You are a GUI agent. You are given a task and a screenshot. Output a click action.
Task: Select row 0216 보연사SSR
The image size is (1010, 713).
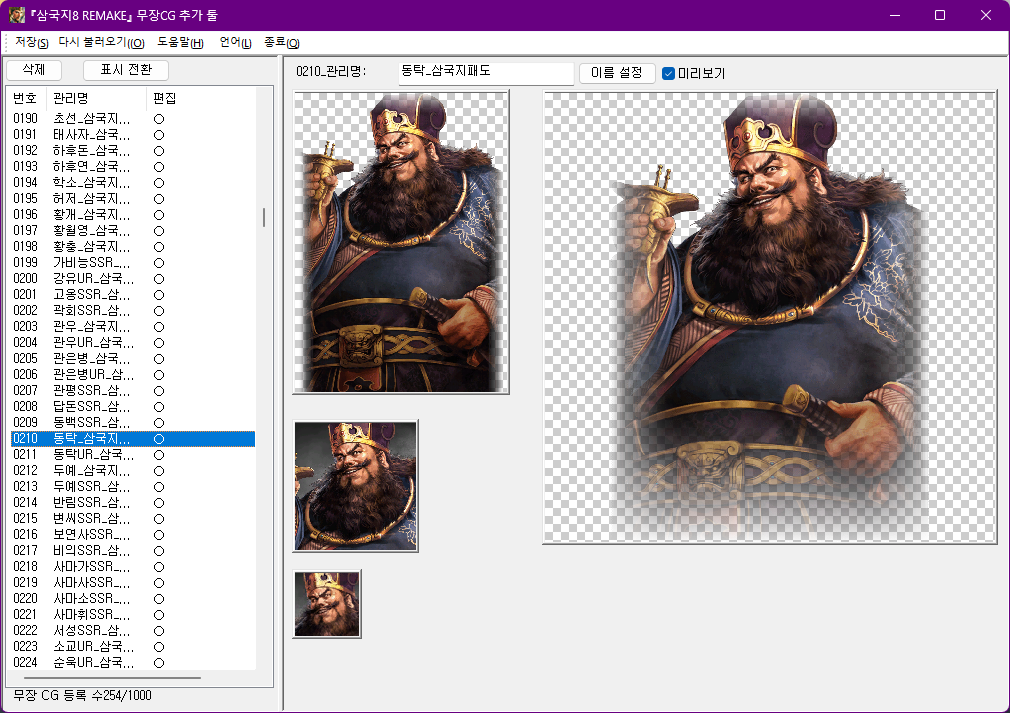(x=133, y=535)
